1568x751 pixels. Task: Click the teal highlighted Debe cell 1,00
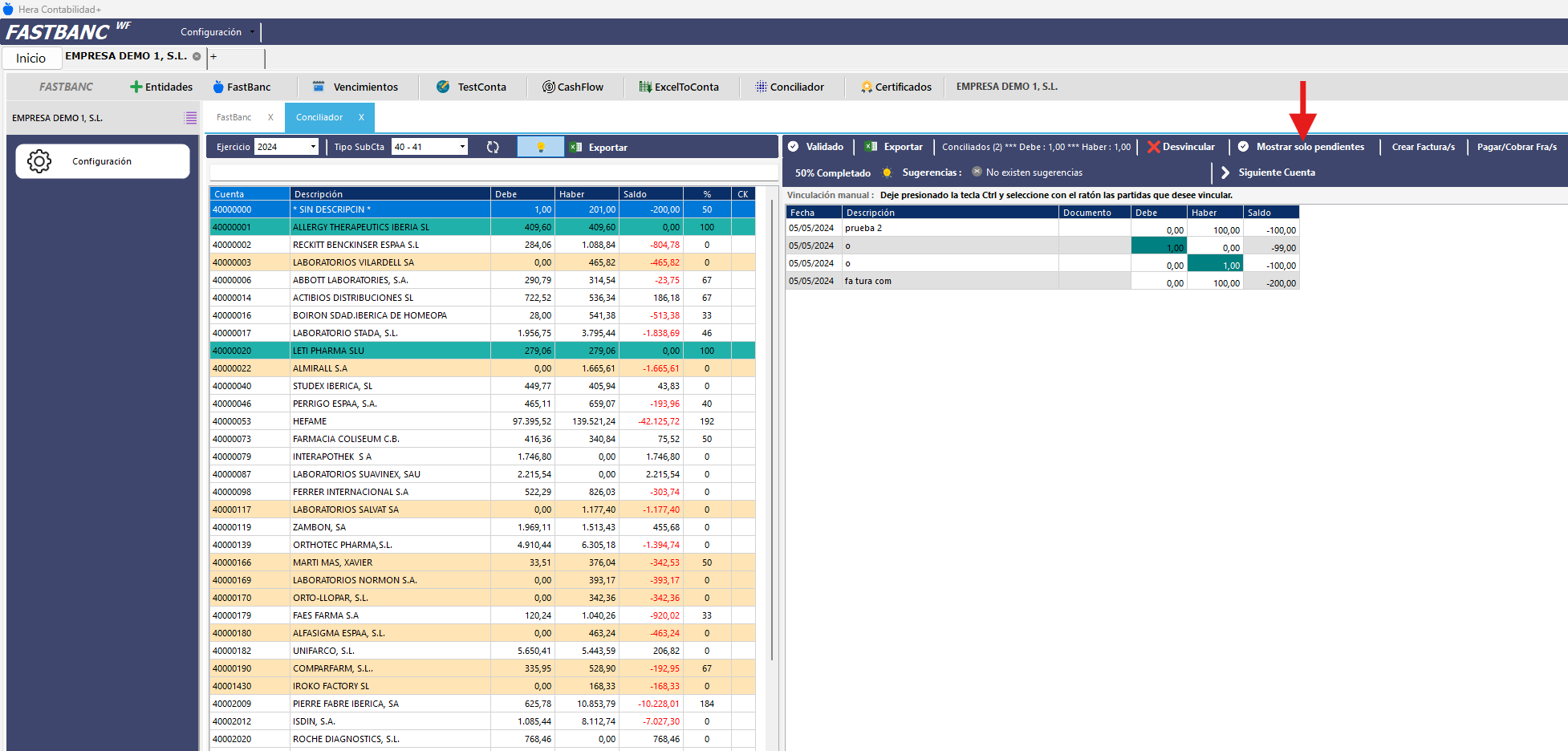pos(1159,246)
